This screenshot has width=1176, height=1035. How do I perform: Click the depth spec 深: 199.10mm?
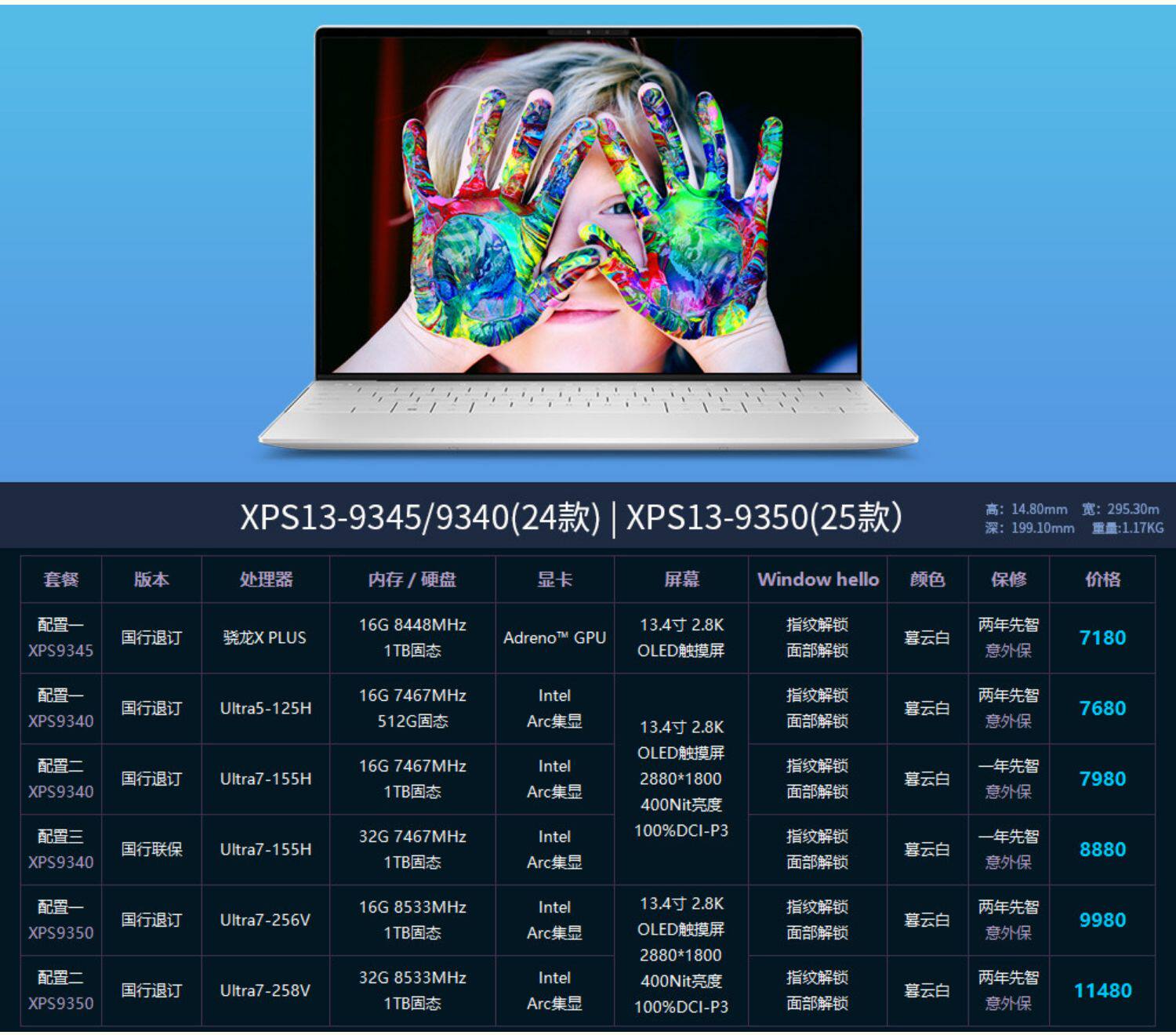coord(1029,528)
